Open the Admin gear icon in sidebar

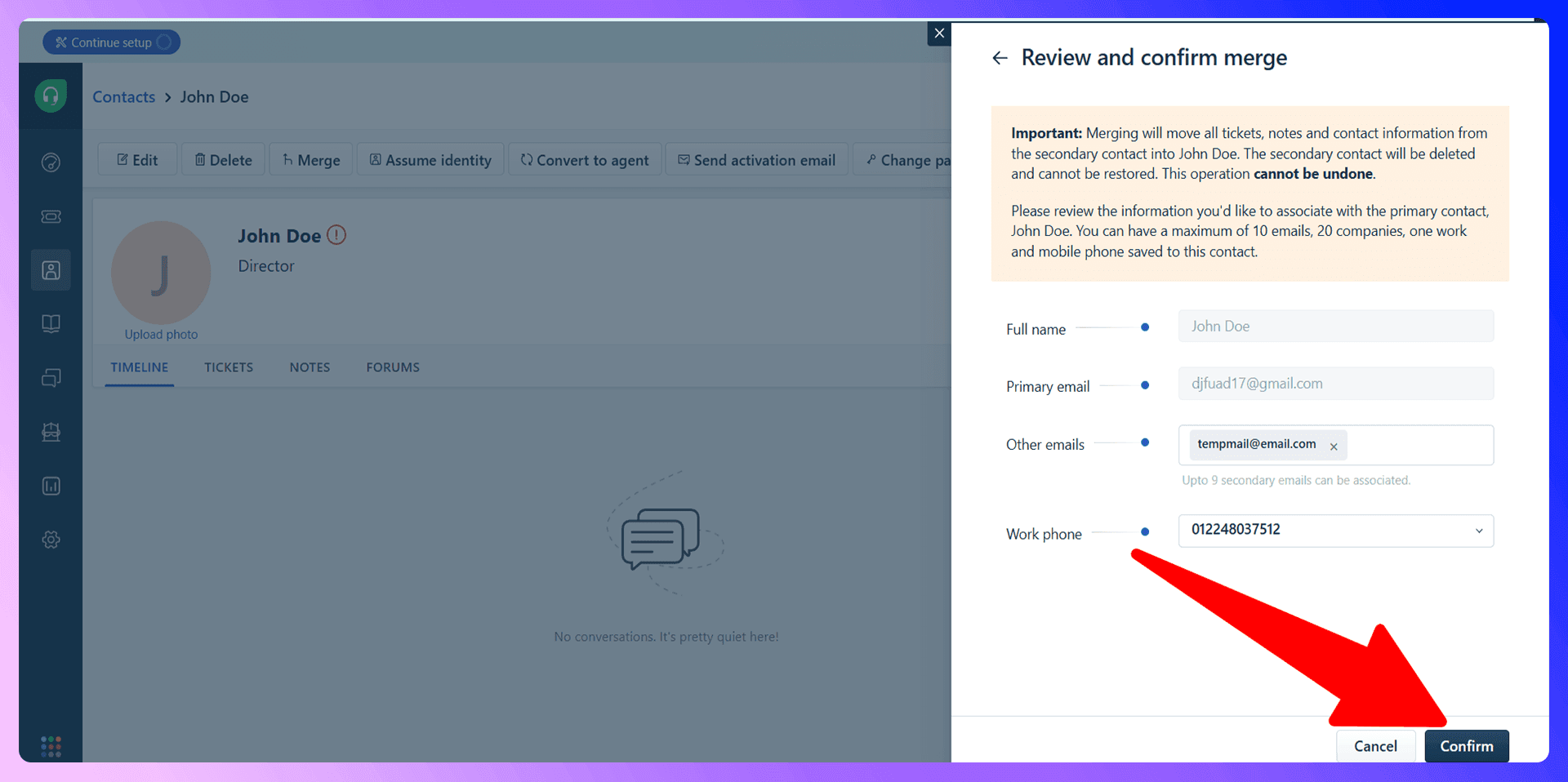coord(51,540)
